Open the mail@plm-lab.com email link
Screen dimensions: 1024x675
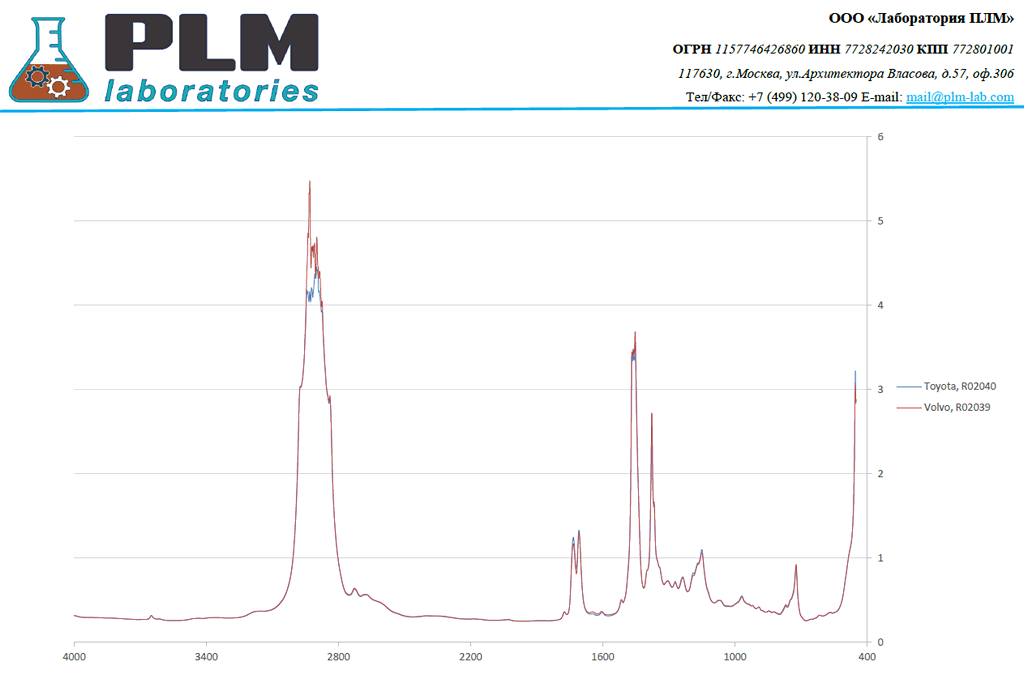pos(960,97)
